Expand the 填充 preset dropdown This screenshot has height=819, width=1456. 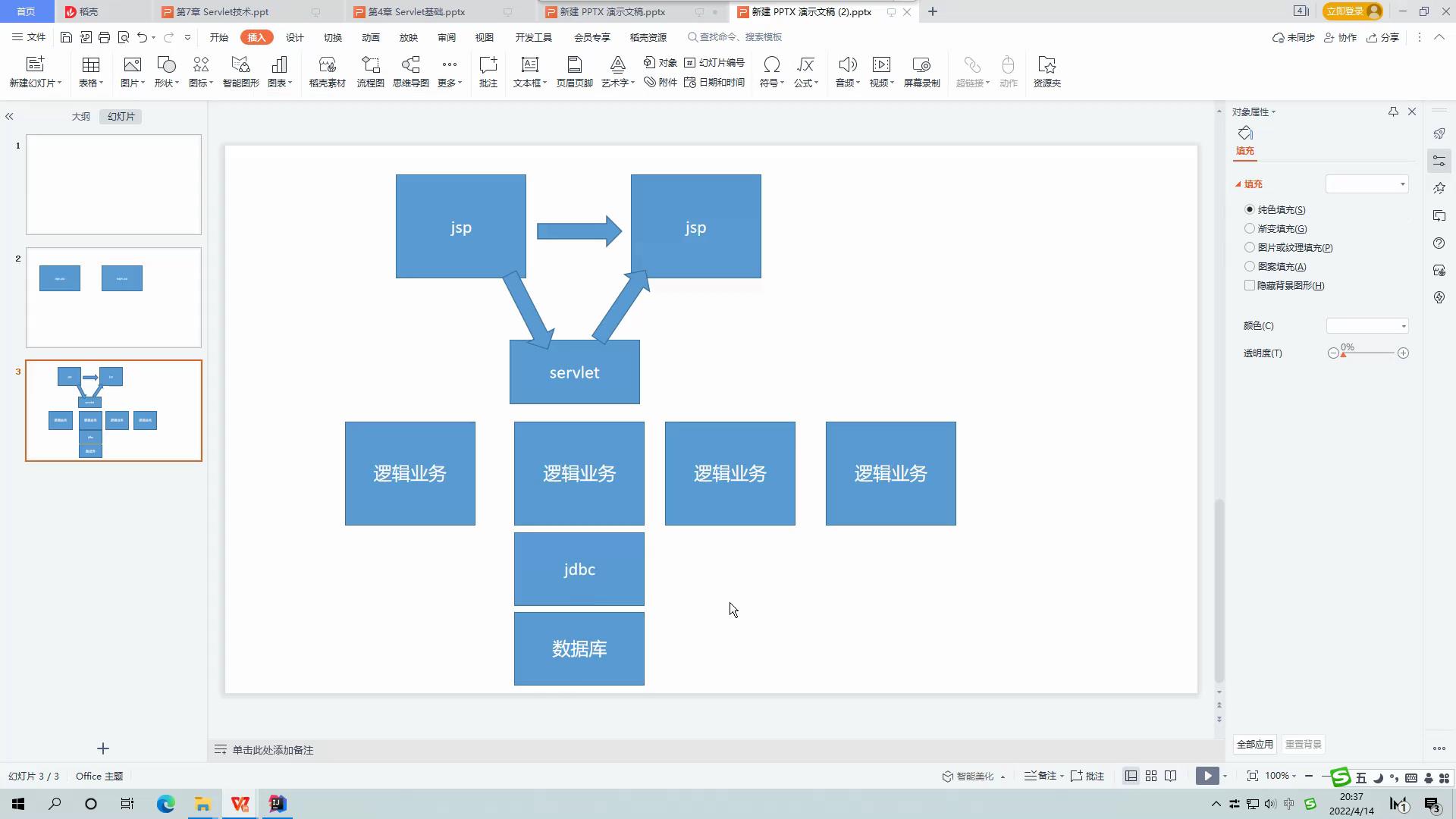(1367, 184)
